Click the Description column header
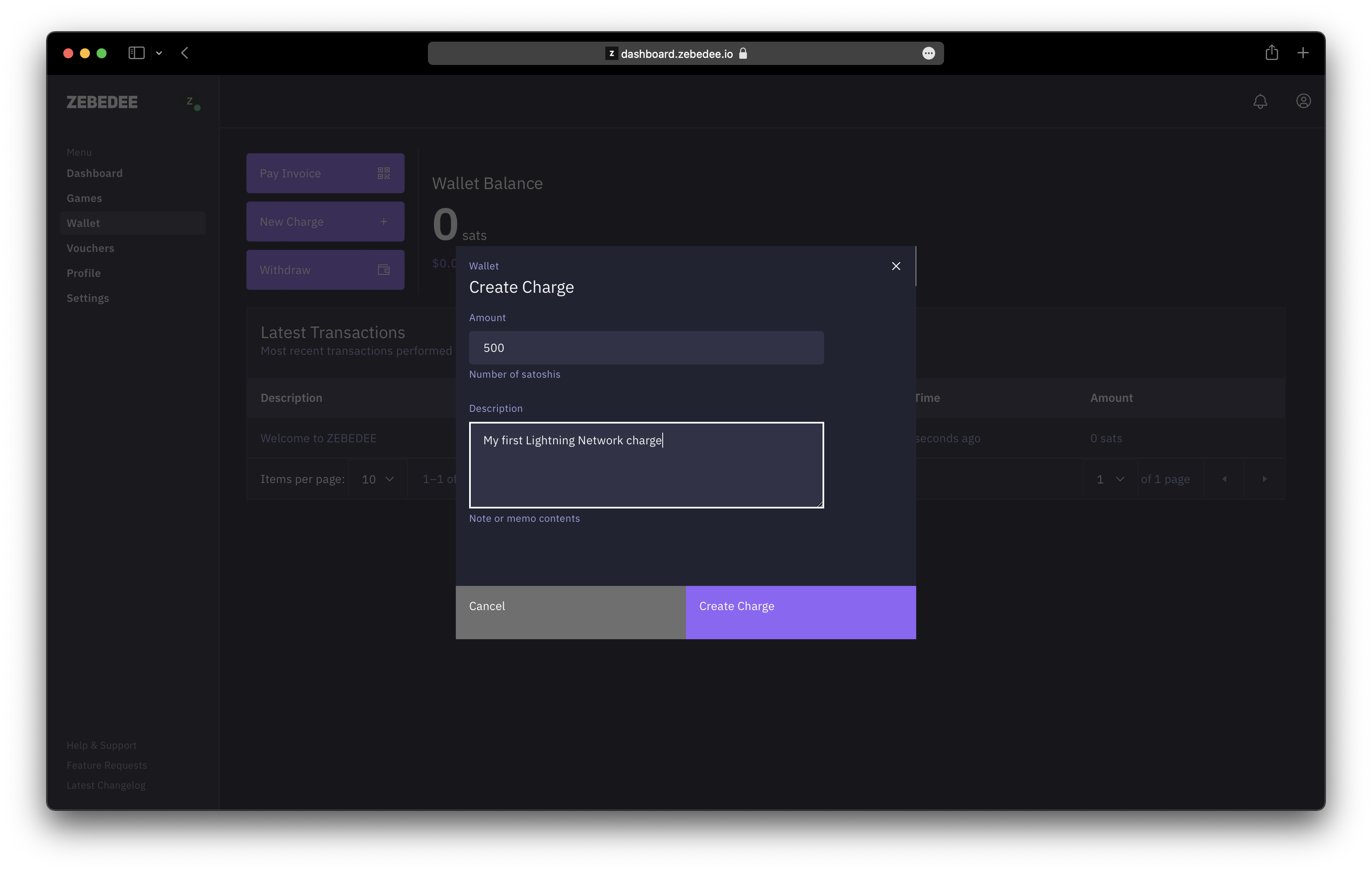The height and width of the screenshot is (872, 1372). coord(291,398)
